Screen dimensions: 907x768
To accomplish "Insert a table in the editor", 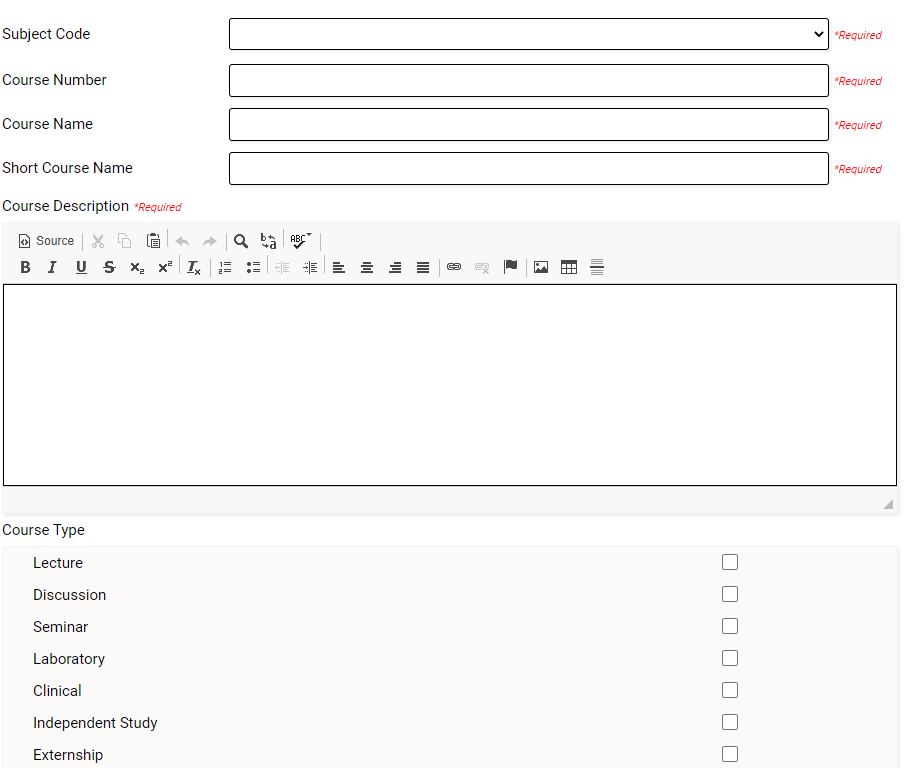I will coord(568,266).
